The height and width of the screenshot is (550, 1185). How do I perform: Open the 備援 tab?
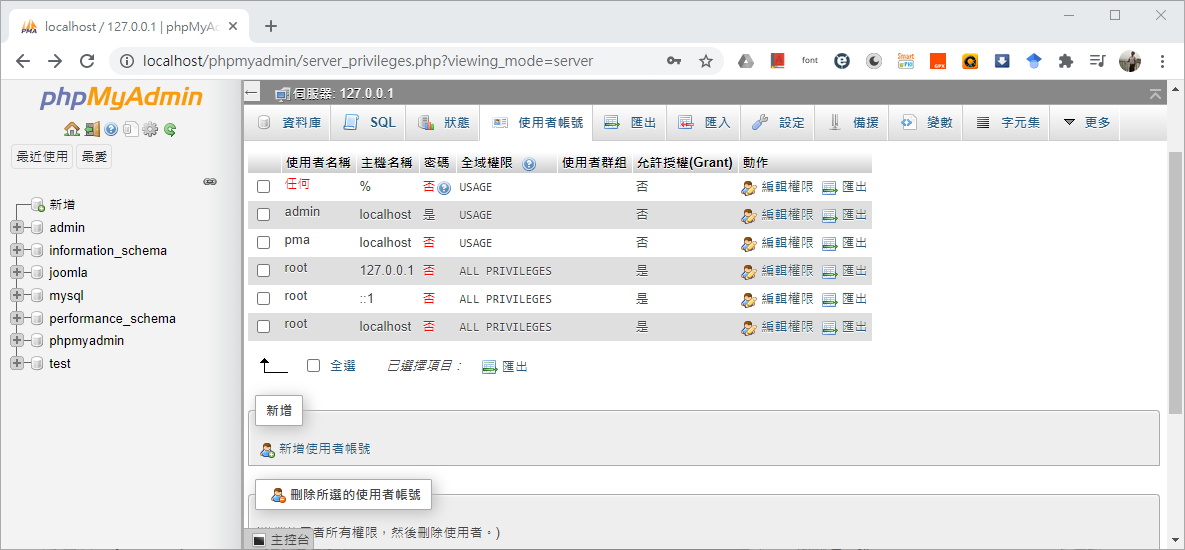[x=852, y=122]
